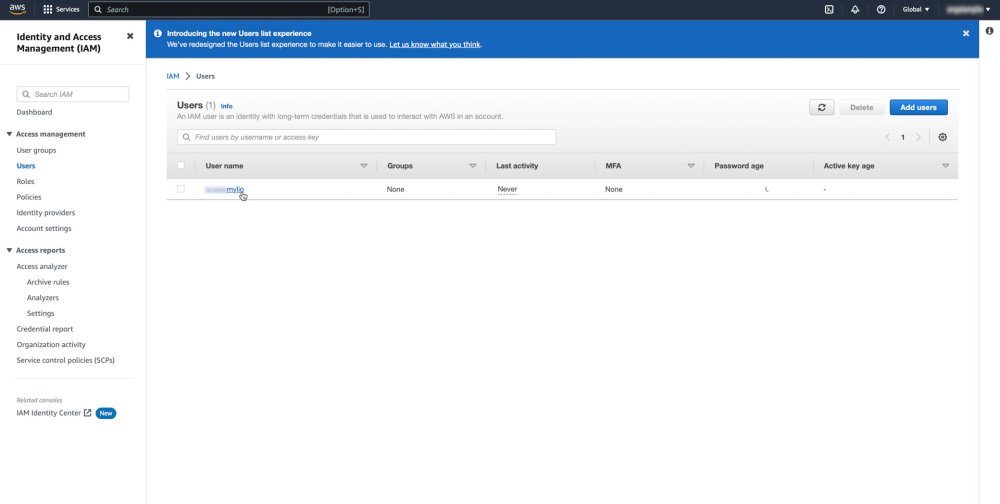Select Users in the sidebar
The image size is (1000, 504).
point(26,166)
